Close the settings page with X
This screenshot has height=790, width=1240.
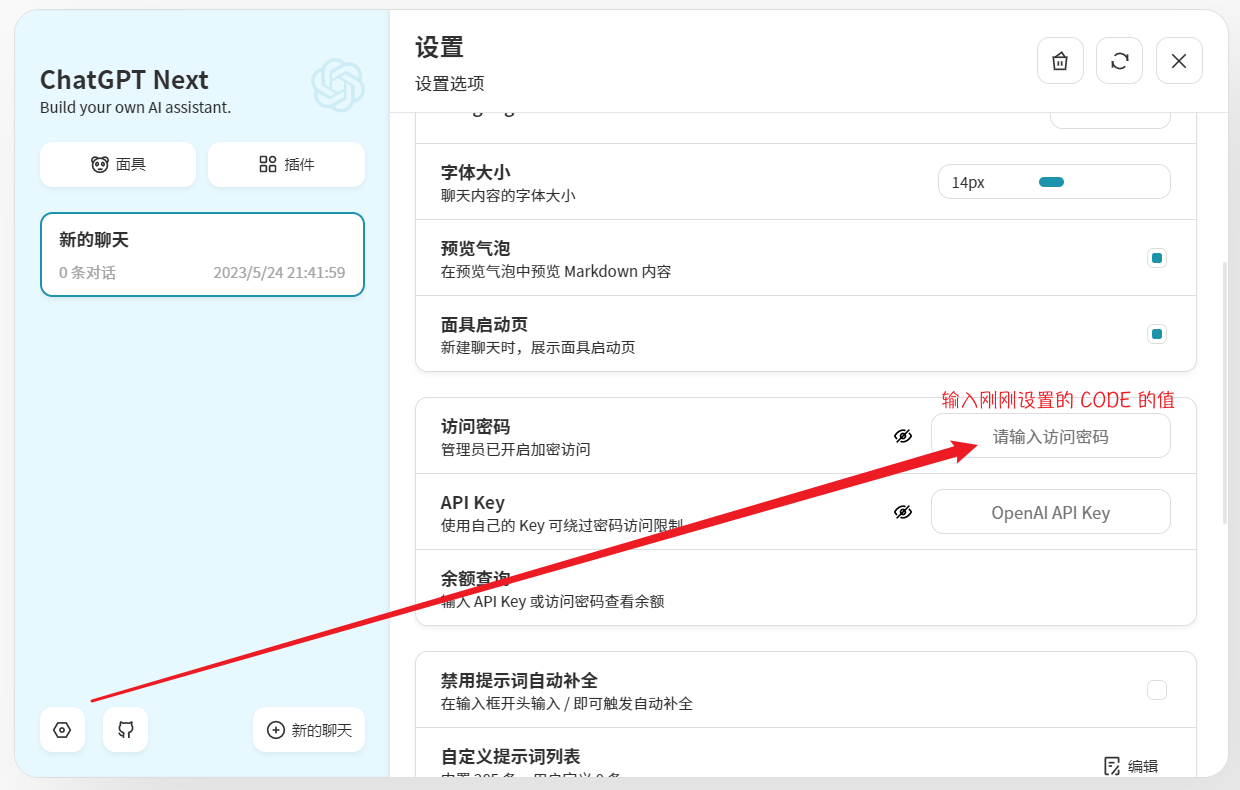pos(1179,61)
